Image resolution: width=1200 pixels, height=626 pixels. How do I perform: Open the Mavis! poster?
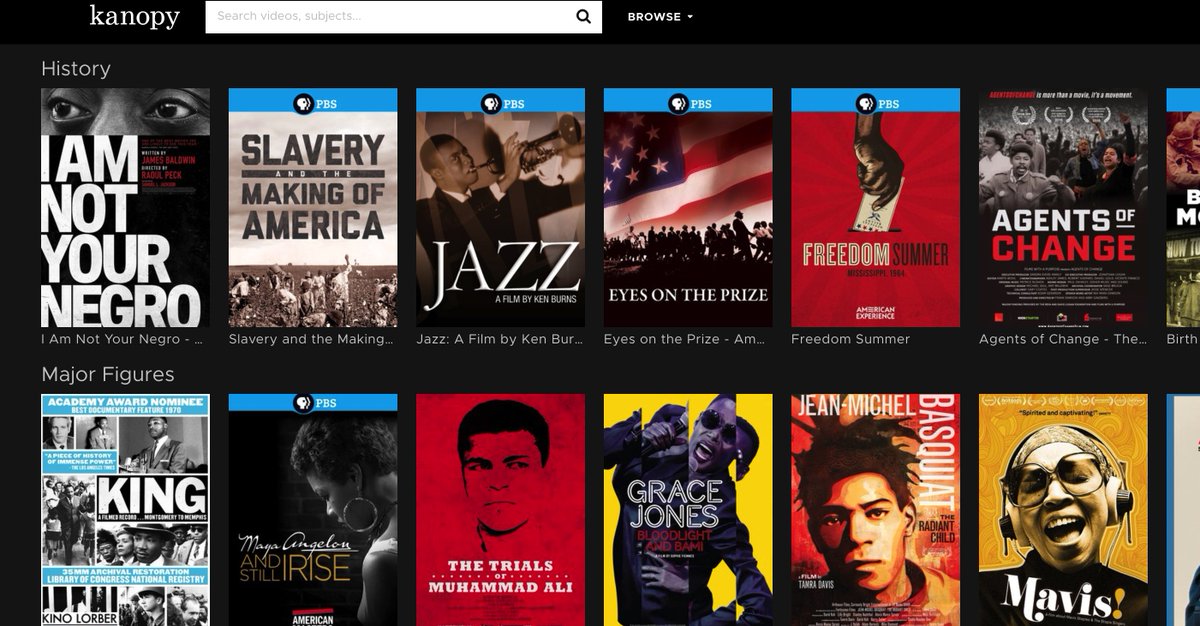[1063, 510]
